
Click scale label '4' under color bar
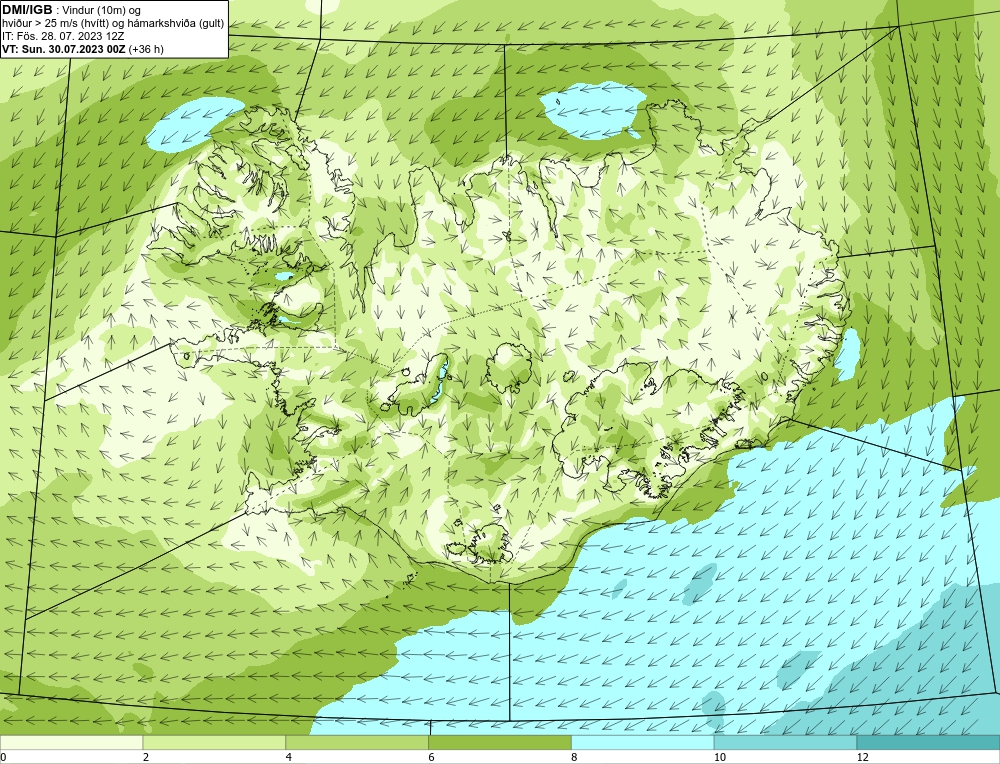[x=289, y=757]
